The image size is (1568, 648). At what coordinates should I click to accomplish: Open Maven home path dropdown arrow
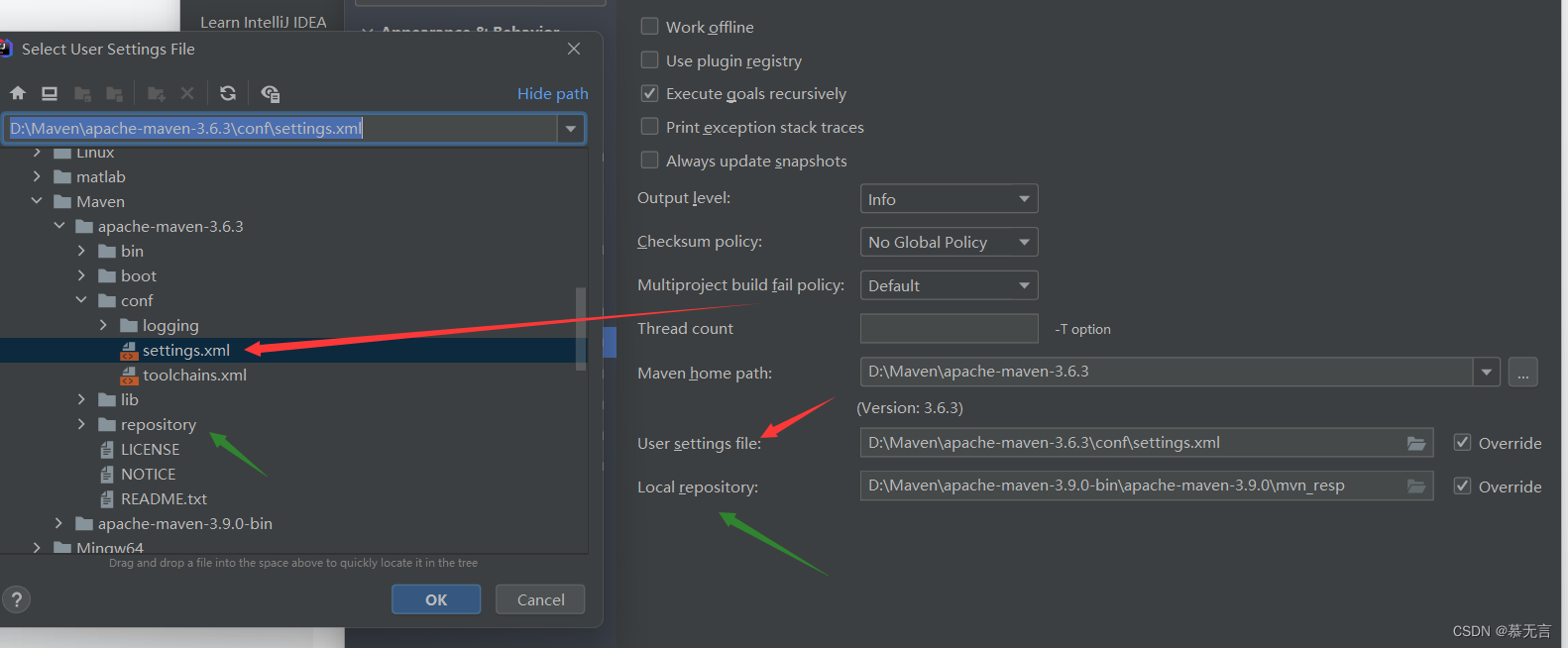(x=1487, y=373)
